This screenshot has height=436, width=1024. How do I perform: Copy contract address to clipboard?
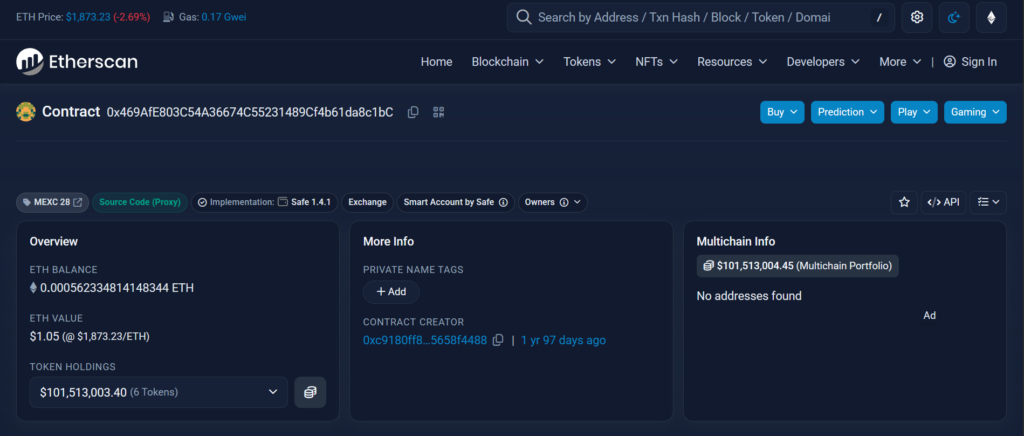[x=413, y=112]
